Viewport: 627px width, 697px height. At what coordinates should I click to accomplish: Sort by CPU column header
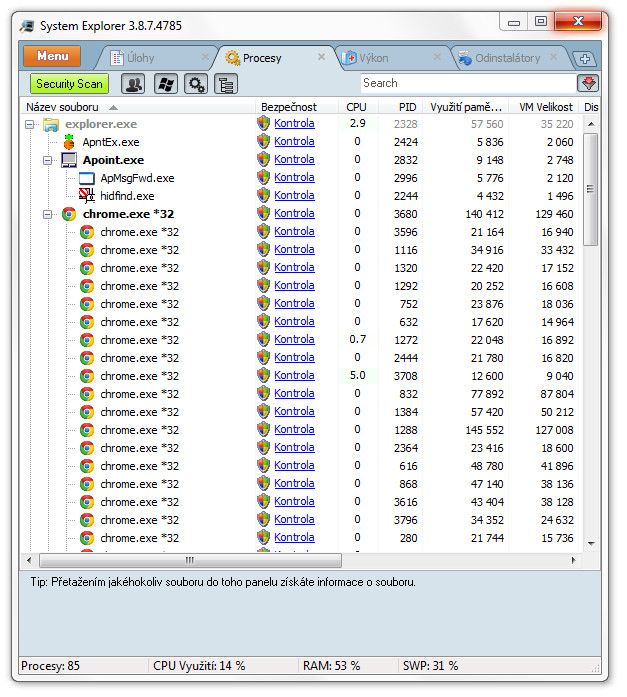tap(357, 107)
